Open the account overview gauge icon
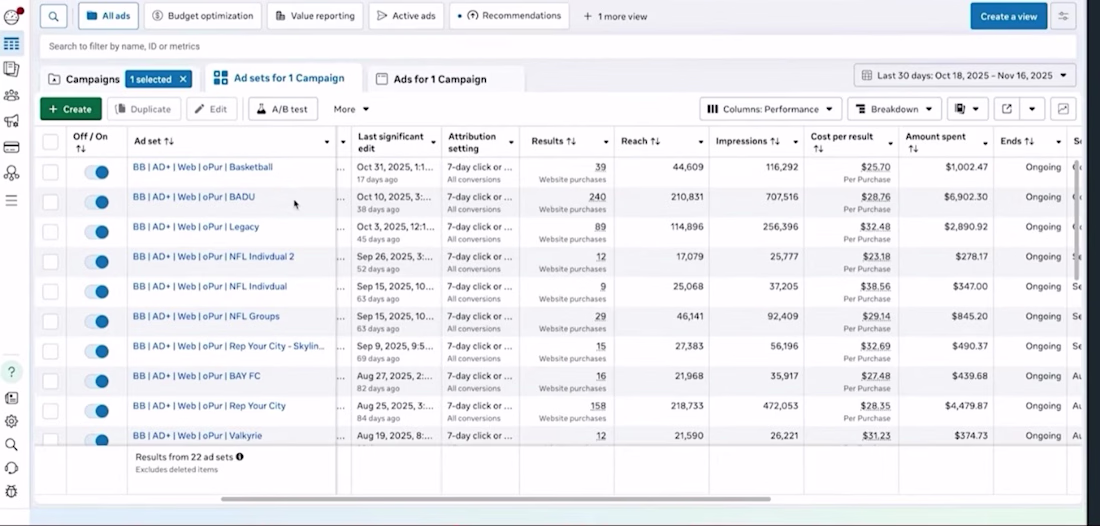 click(x=11, y=17)
